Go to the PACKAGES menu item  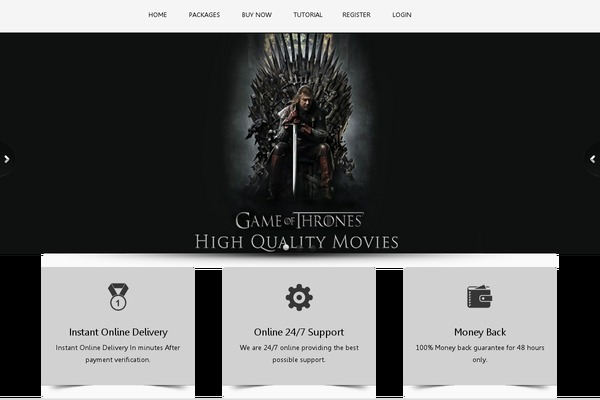coord(204,15)
